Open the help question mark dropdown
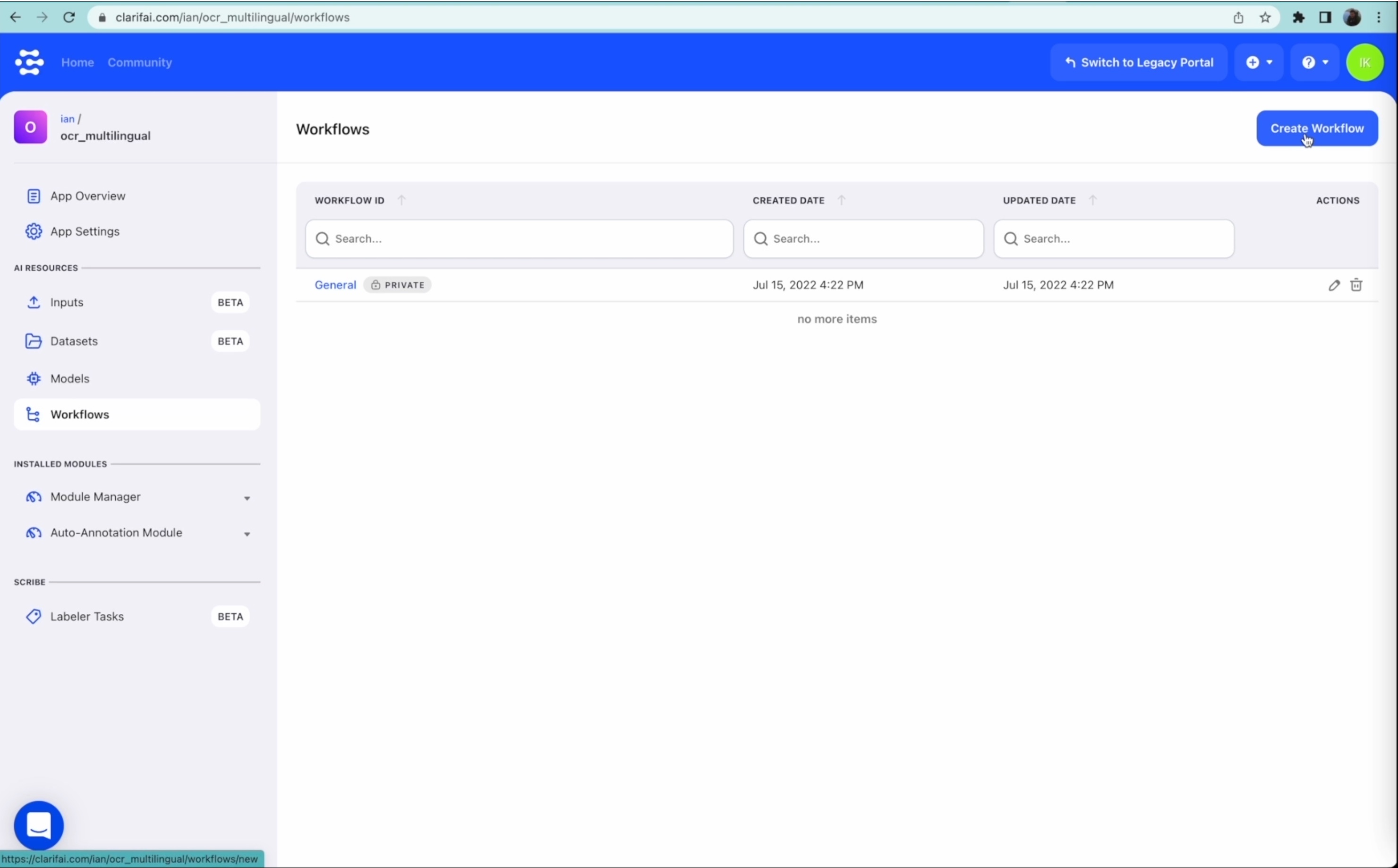 [x=1315, y=63]
